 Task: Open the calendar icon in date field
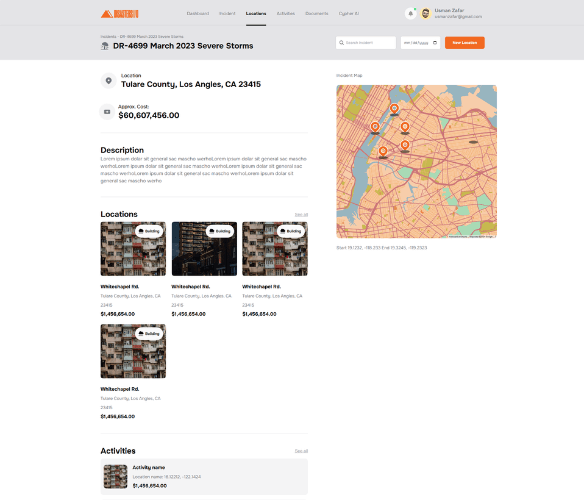[435, 43]
